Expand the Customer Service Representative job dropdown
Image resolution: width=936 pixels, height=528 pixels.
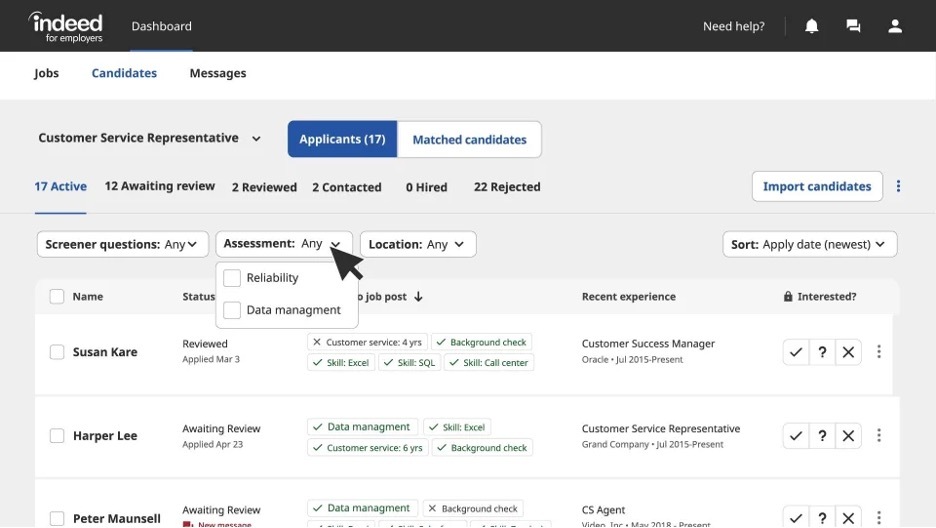(x=150, y=138)
